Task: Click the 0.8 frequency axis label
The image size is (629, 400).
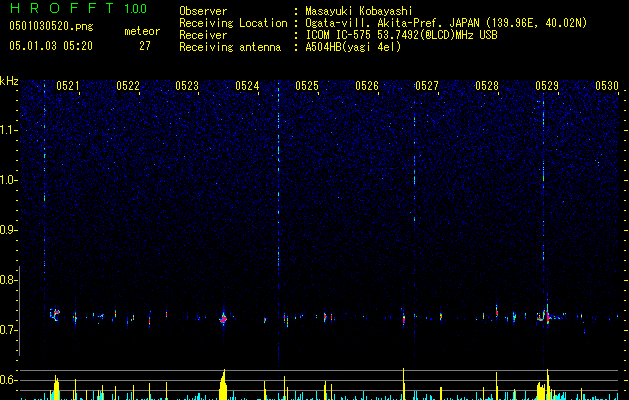Action: 8,280
